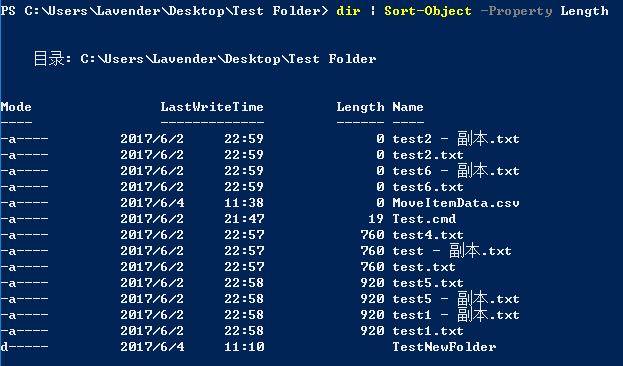Click the test6.txt file name

(x=428, y=187)
